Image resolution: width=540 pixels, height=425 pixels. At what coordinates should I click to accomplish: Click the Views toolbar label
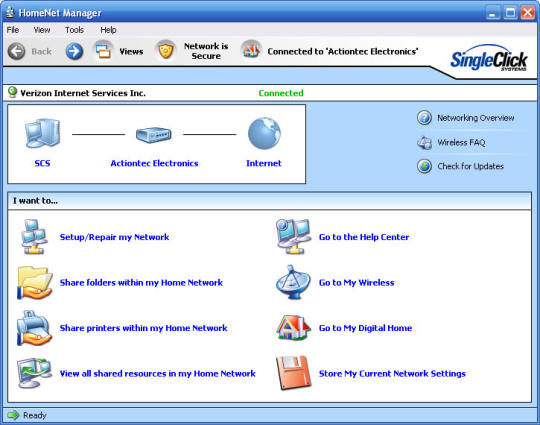tap(131, 52)
